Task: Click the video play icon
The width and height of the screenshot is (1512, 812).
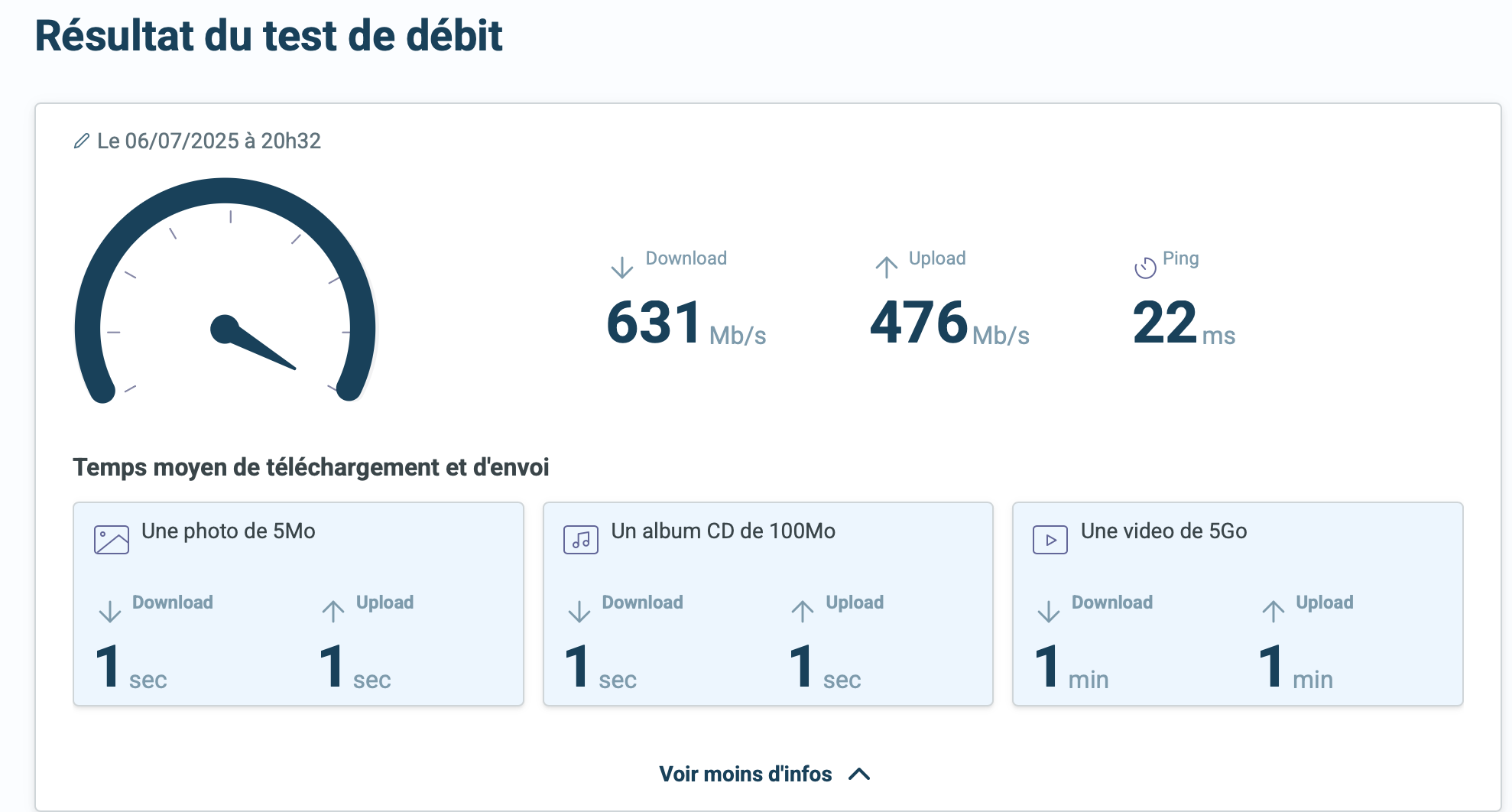Action: coord(1050,540)
